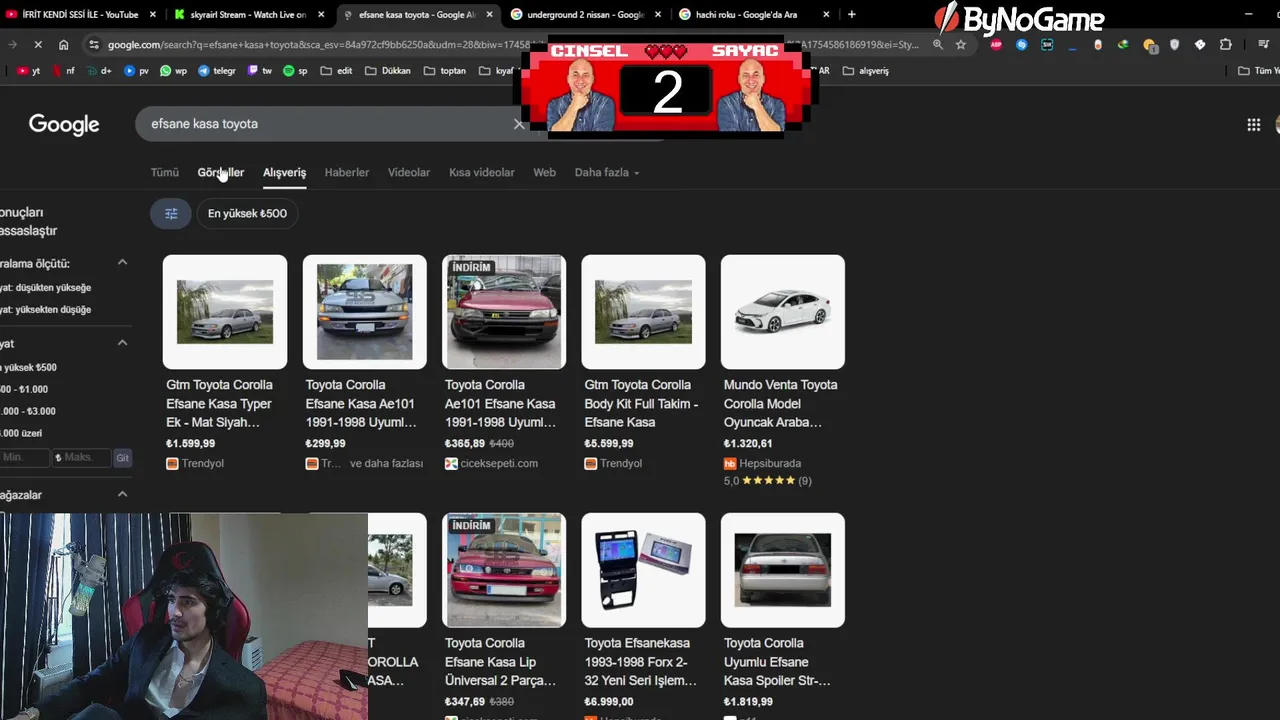Switch to the skyrairl Stream tab
This screenshot has width=1280, height=720.
[x=248, y=15]
